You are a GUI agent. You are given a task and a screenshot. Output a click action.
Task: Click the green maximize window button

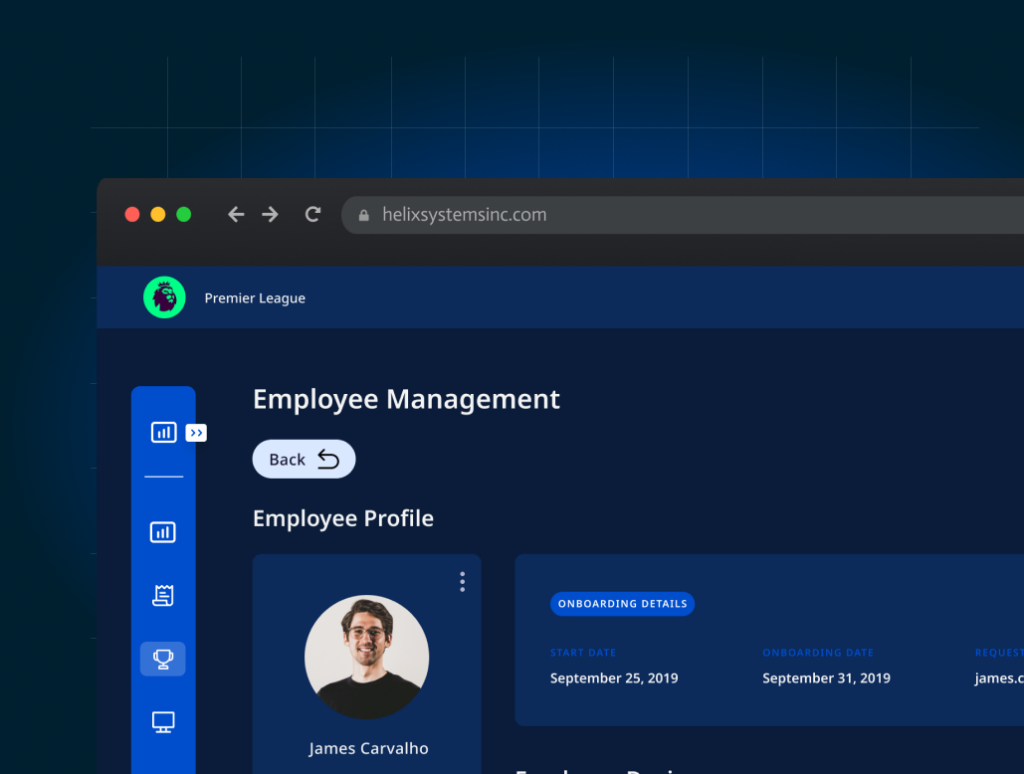click(184, 214)
